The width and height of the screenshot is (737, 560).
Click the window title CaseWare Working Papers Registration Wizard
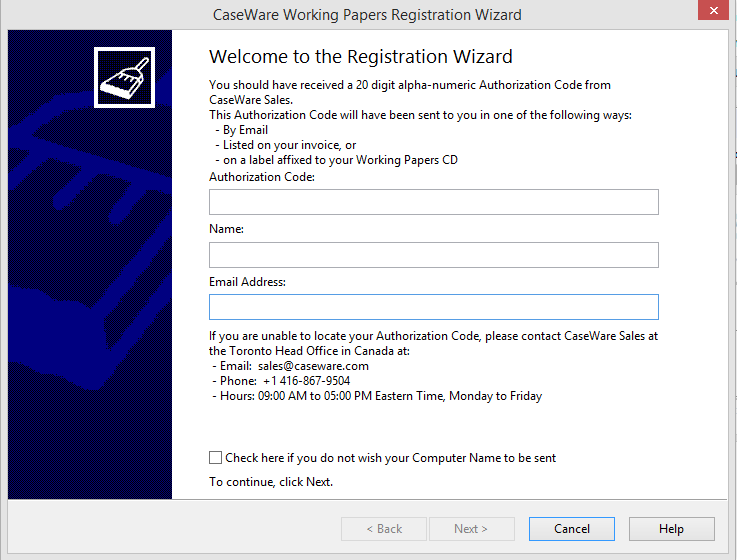[x=367, y=15]
